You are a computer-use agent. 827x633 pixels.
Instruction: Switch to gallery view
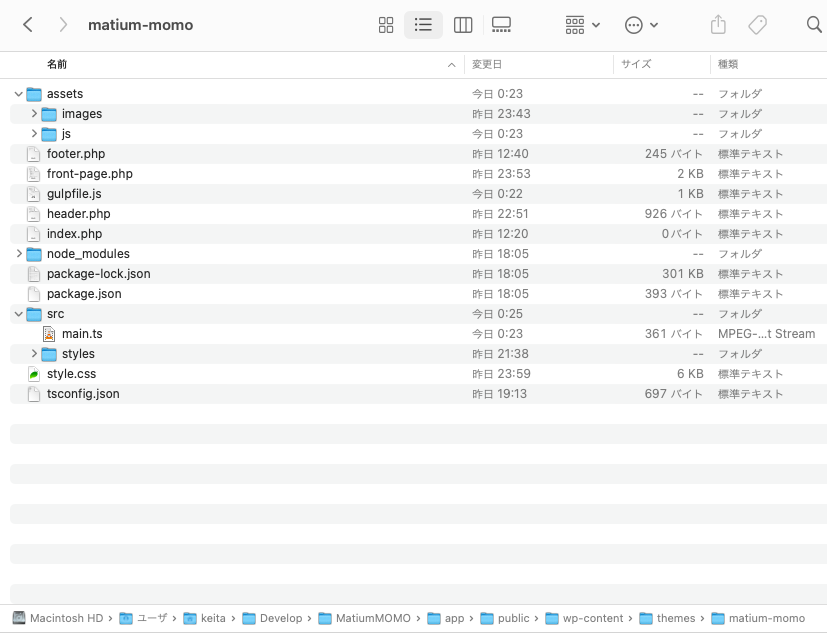pos(502,25)
